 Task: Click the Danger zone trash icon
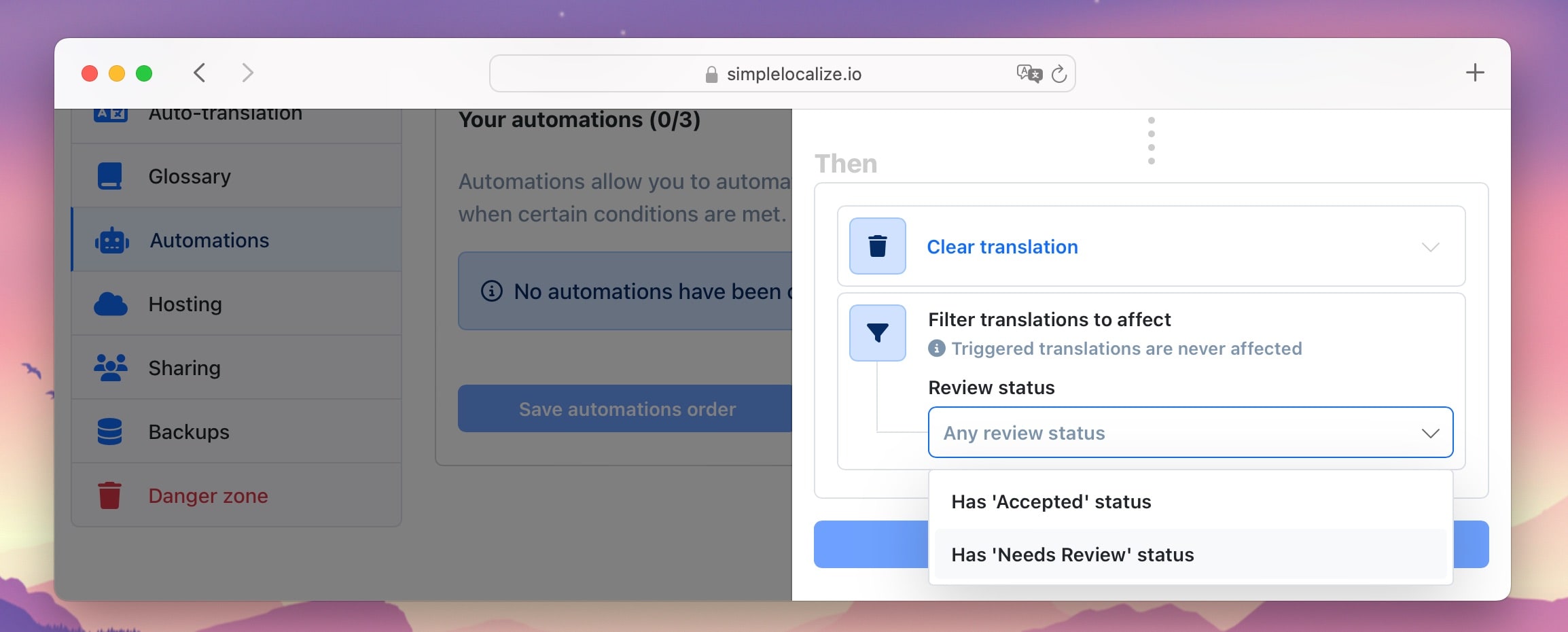(109, 495)
